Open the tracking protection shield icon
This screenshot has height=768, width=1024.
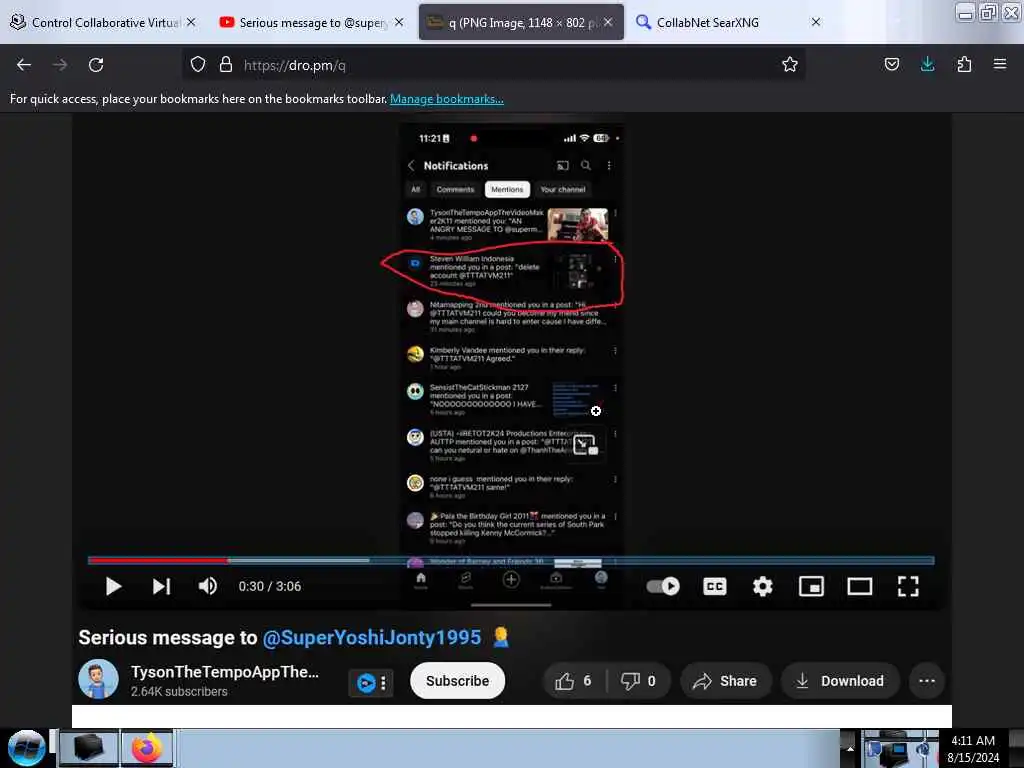point(198,65)
